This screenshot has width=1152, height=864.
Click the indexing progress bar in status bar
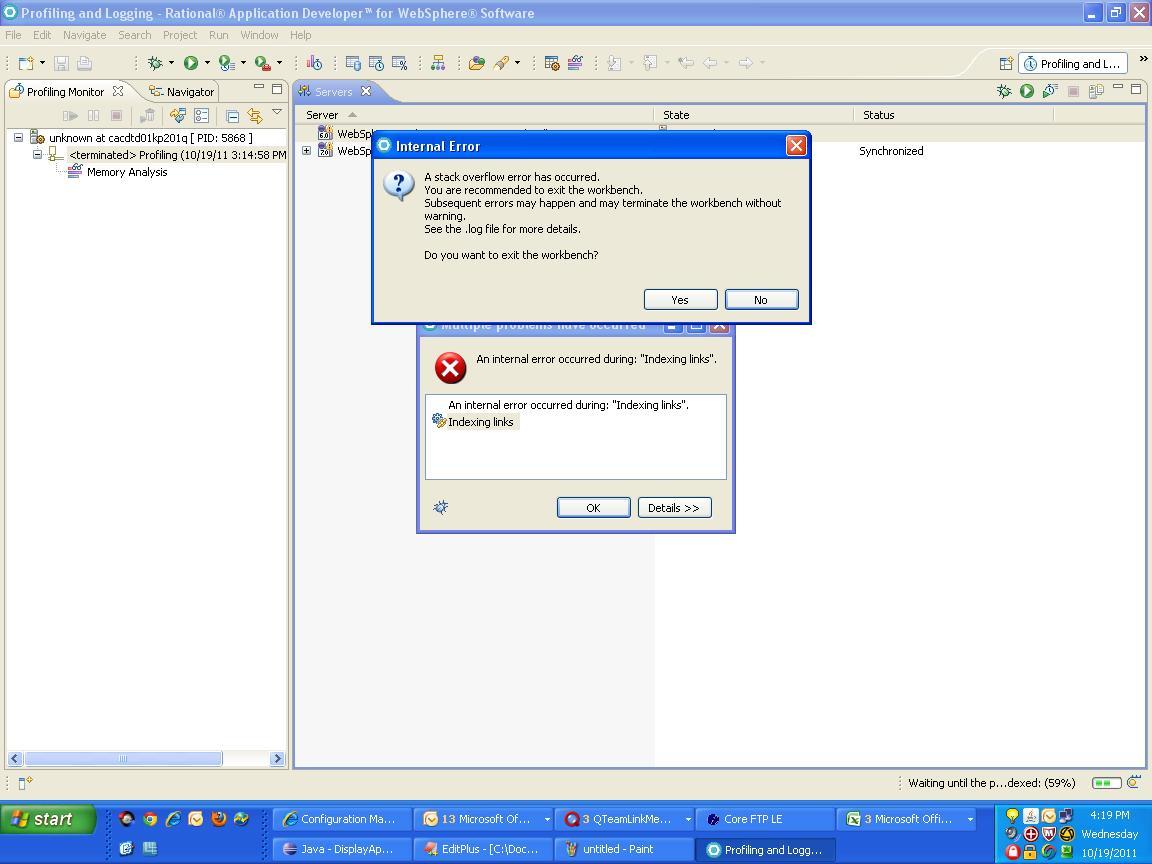1106,782
